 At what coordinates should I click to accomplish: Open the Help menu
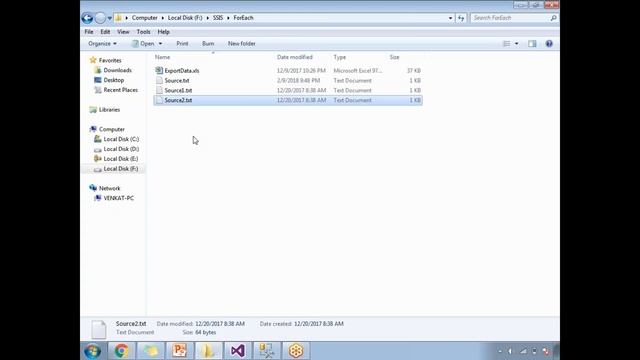pos(163,32)
